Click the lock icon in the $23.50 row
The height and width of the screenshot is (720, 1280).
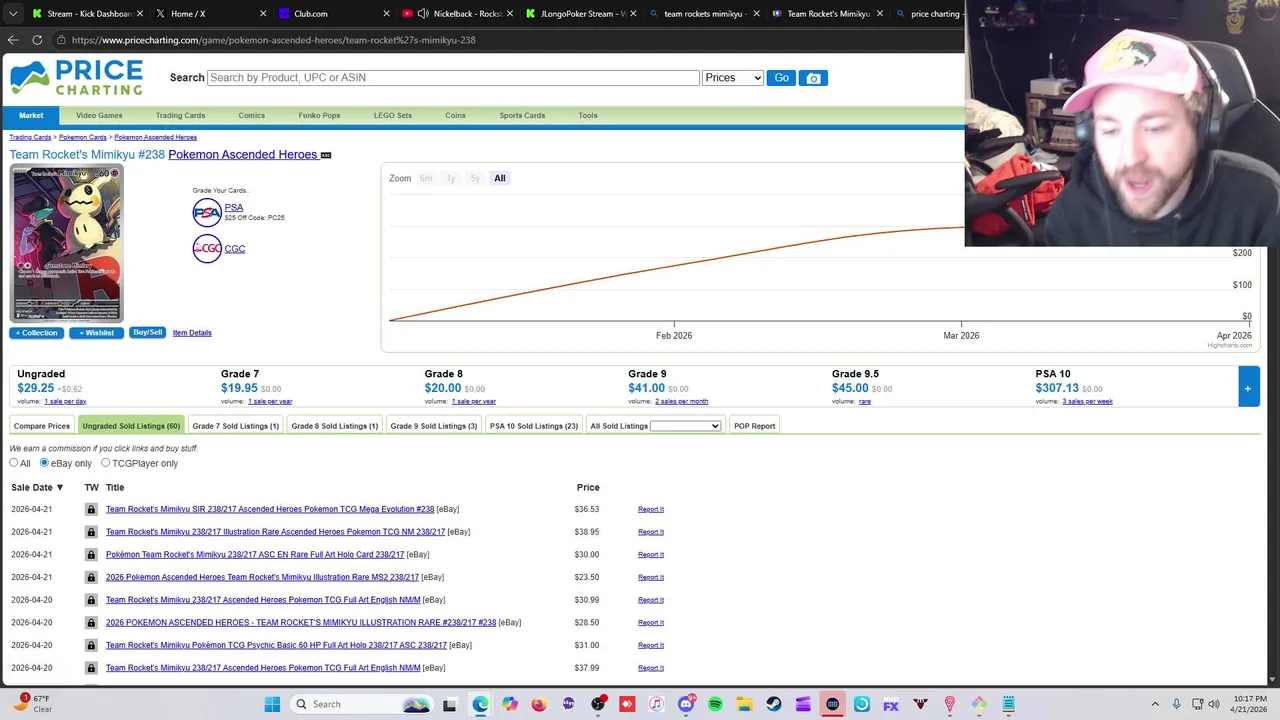pyautogui.click(x=91, y=577)
